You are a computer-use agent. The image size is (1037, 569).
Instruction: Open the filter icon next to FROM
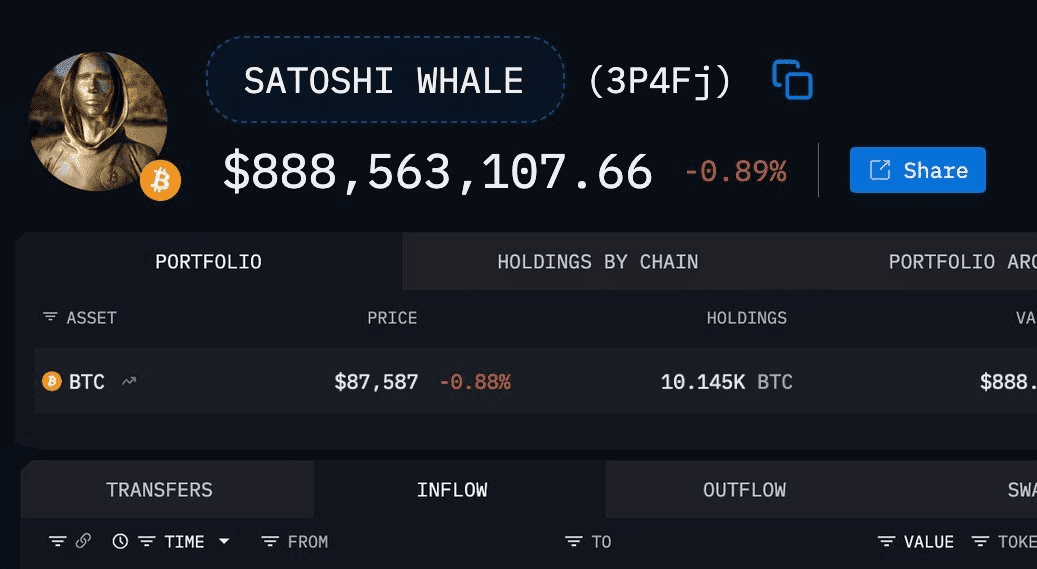coord(270,541)
